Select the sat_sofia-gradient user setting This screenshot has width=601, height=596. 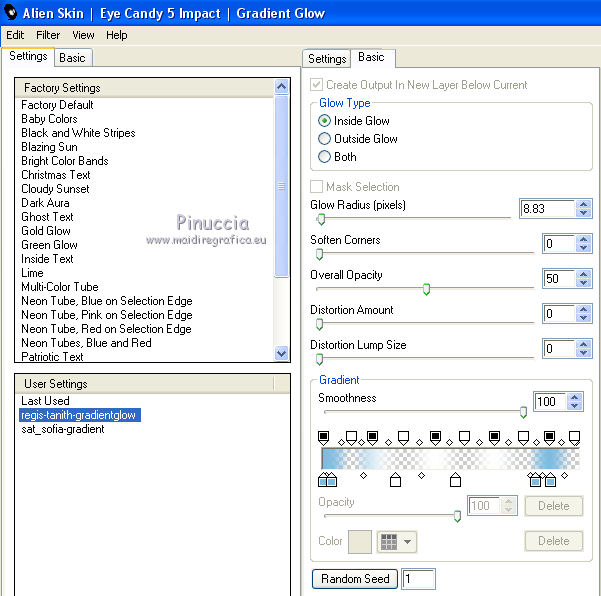pyautogui.click(x=63, y=429)
